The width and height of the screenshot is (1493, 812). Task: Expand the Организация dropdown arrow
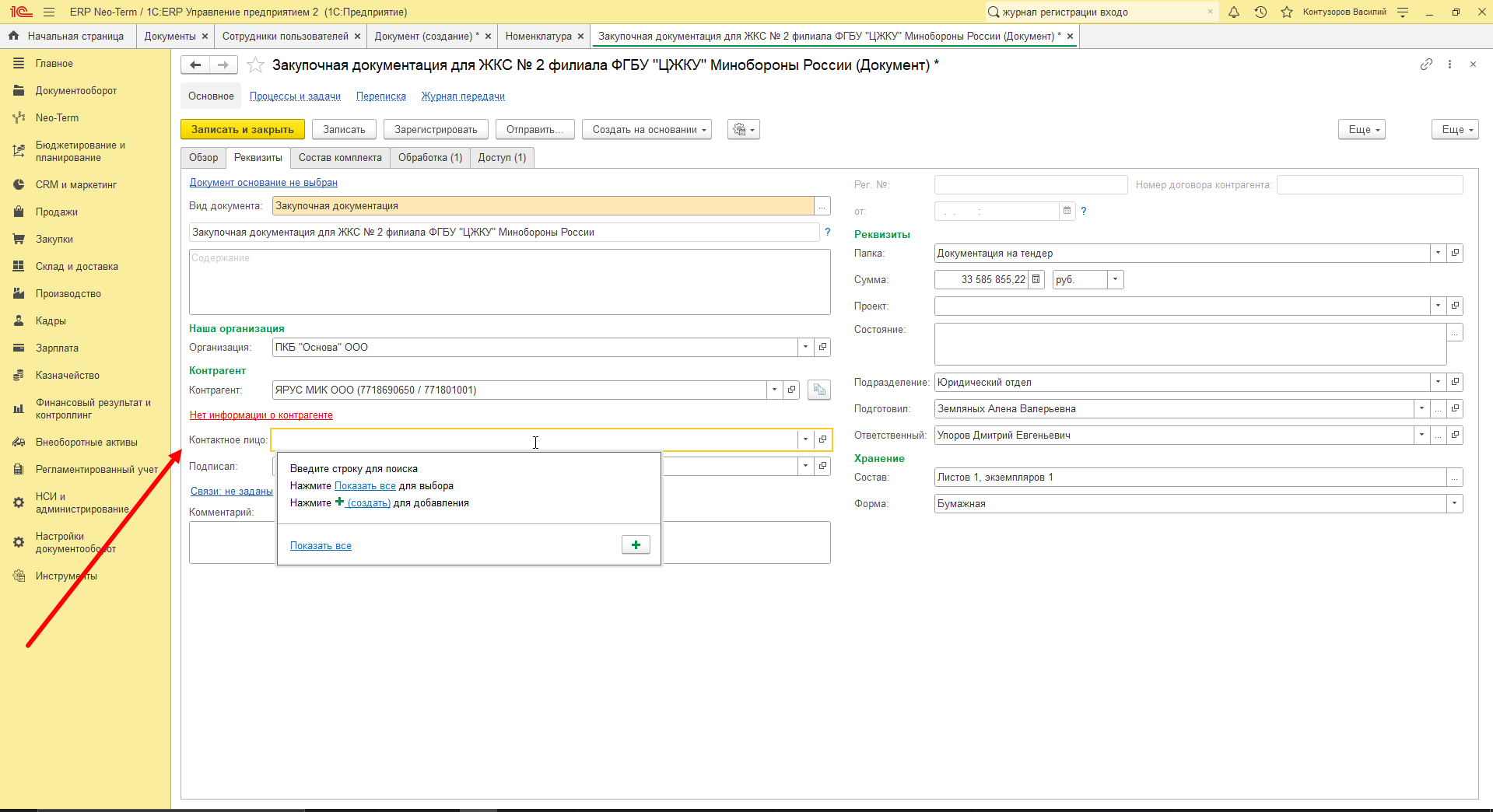[x=805, y=347]
